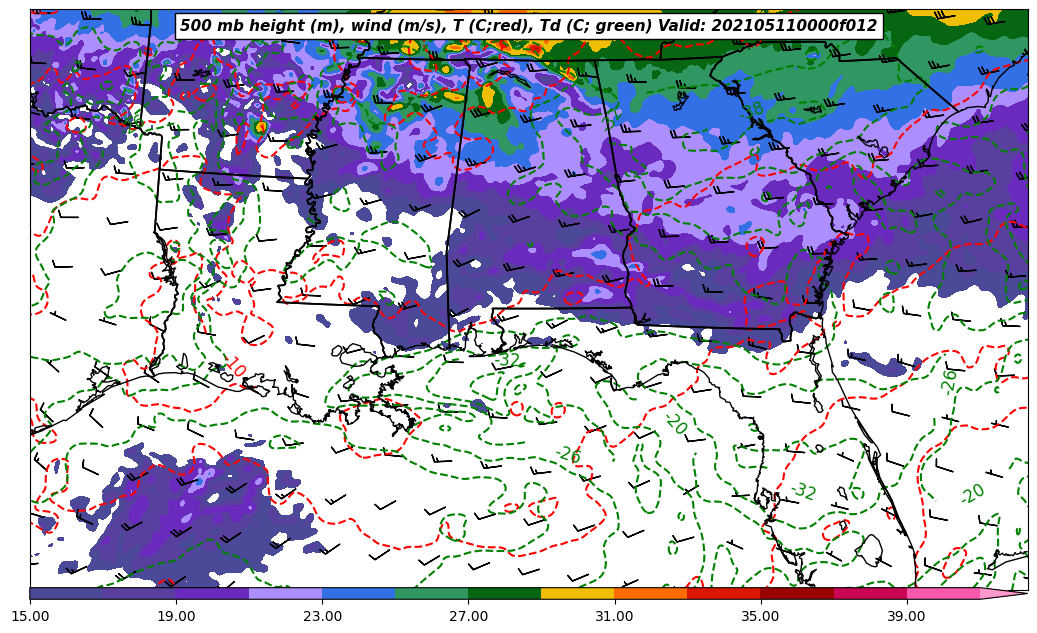Click the green -26 label near right edge

pos(949,379)
